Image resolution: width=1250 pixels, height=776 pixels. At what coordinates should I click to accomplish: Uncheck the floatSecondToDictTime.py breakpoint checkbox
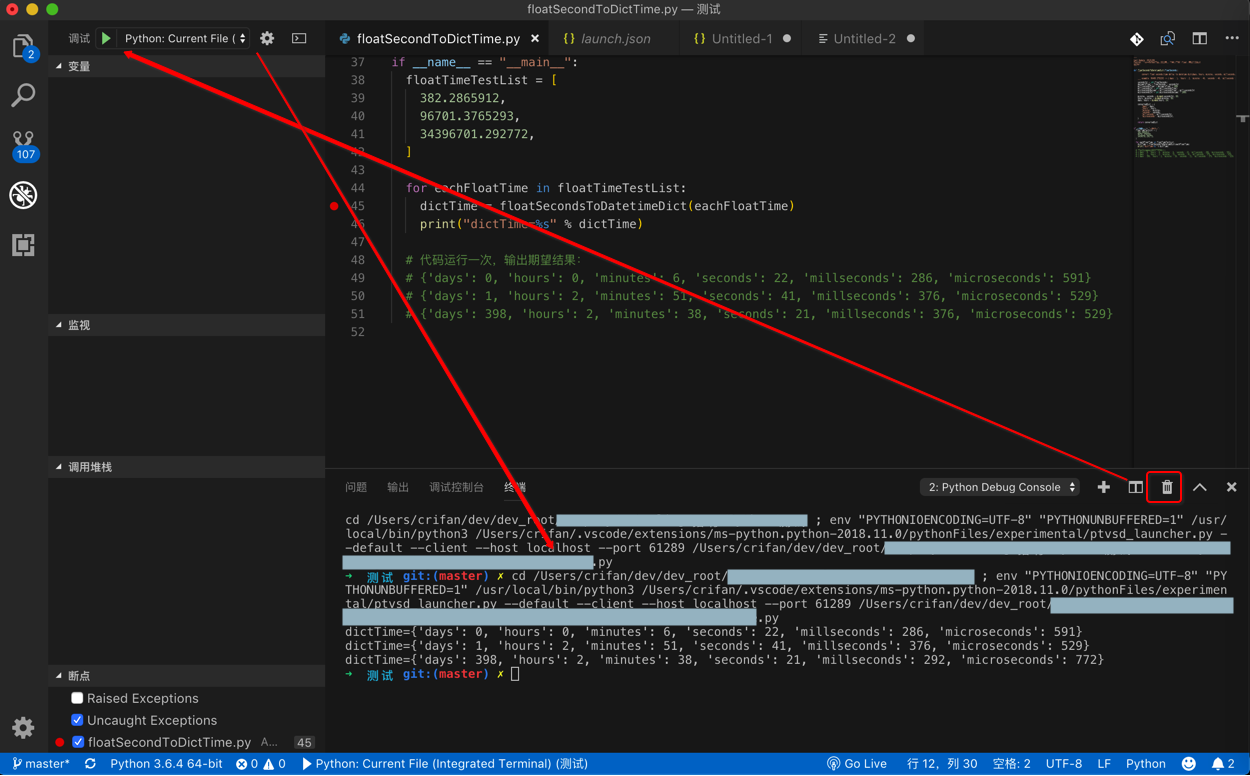point(78,742)
